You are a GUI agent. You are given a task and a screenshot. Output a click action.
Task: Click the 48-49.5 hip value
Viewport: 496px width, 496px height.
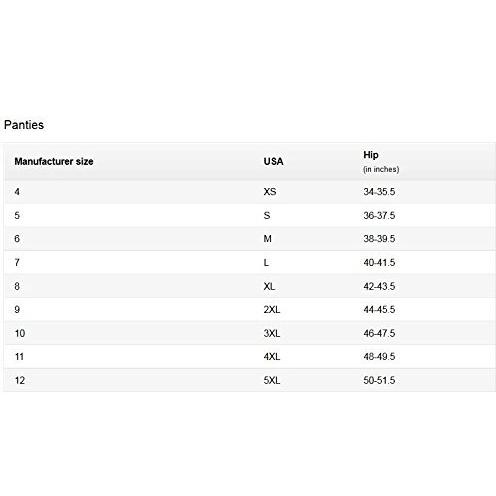pyautogui.click(x=379, y=357)
